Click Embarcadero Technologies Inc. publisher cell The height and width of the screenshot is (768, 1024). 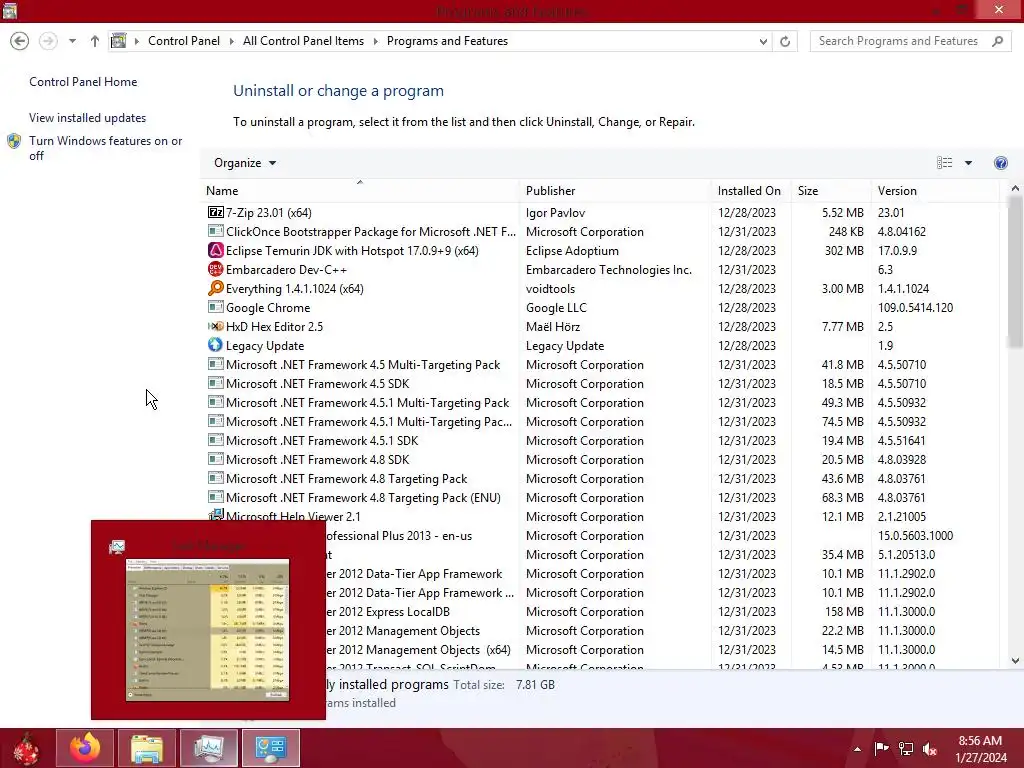(609, 270)
